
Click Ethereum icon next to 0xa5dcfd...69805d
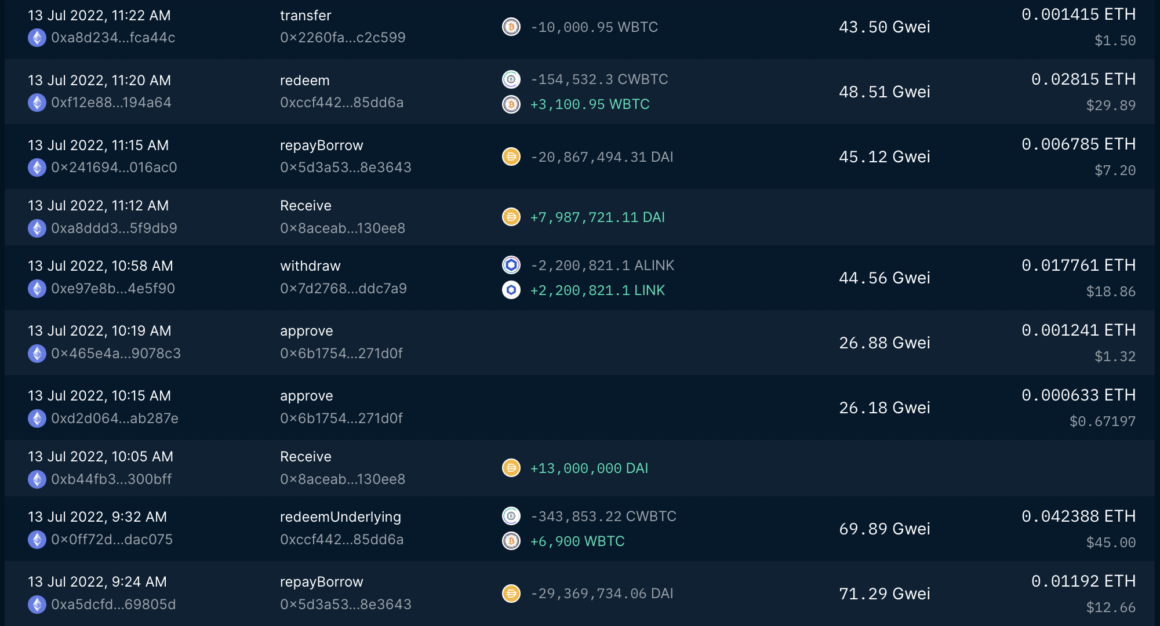tap(37, 604)
